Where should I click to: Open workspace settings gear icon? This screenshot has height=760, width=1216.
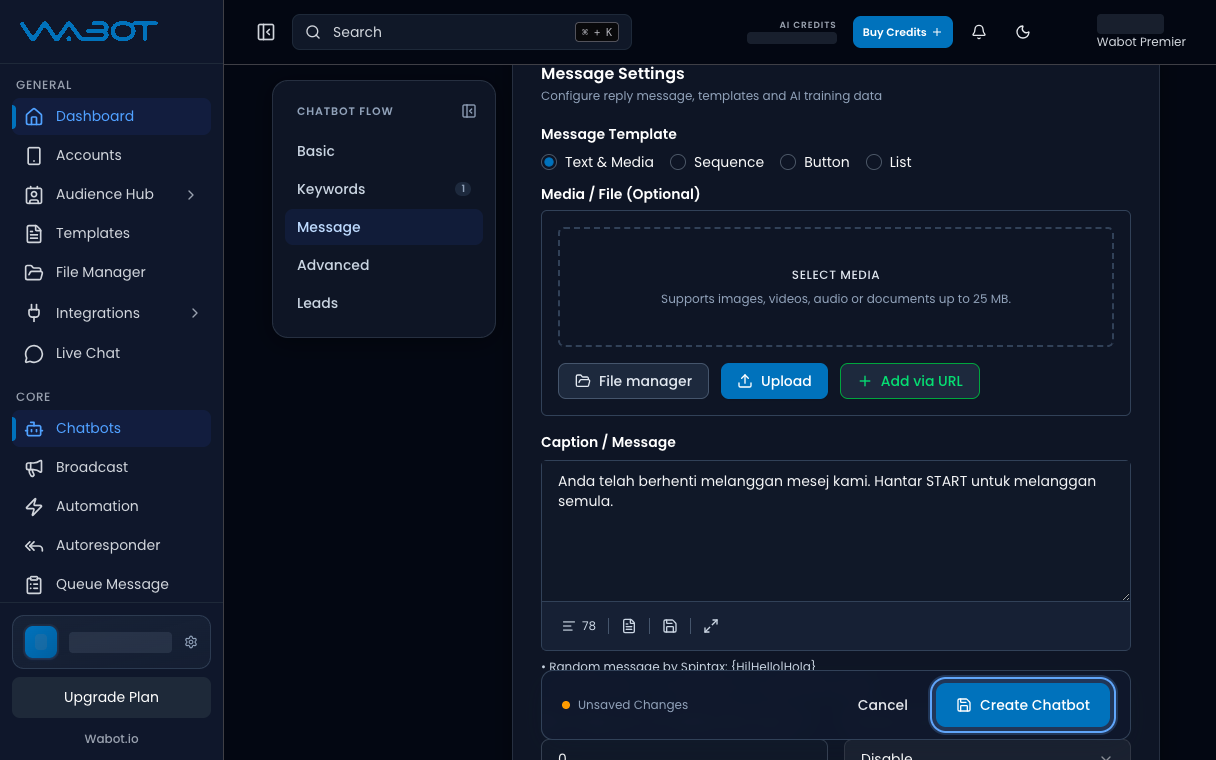pos(191,642)
